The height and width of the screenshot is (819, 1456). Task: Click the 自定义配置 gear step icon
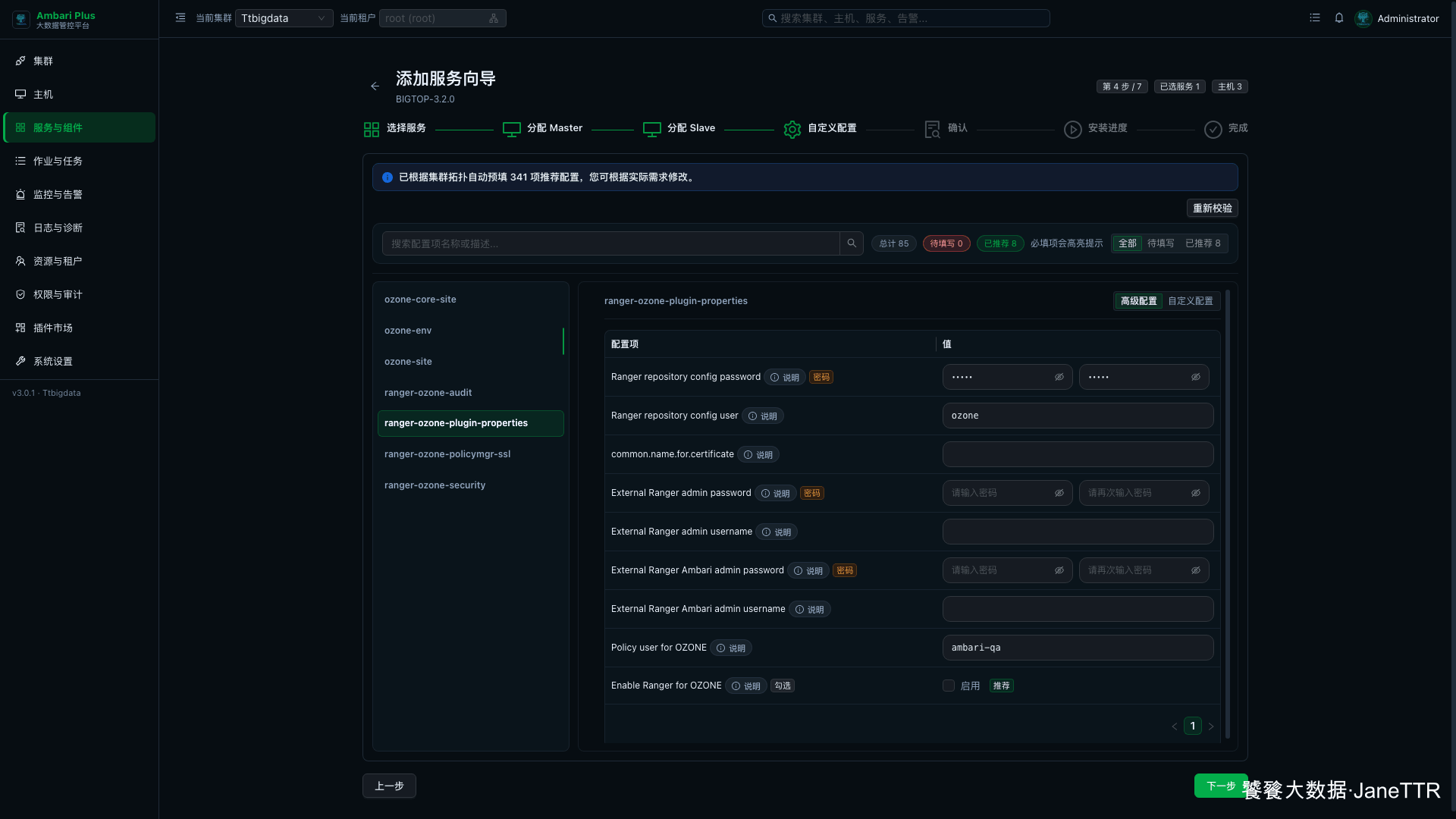coord(792,130)
